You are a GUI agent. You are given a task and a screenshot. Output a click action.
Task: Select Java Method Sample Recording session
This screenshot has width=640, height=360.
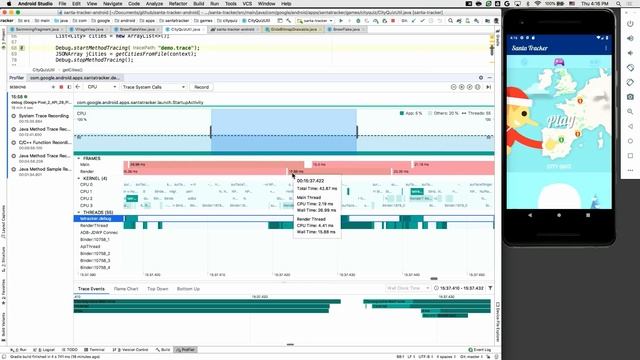pyautogui.click(x=40, y=171)
